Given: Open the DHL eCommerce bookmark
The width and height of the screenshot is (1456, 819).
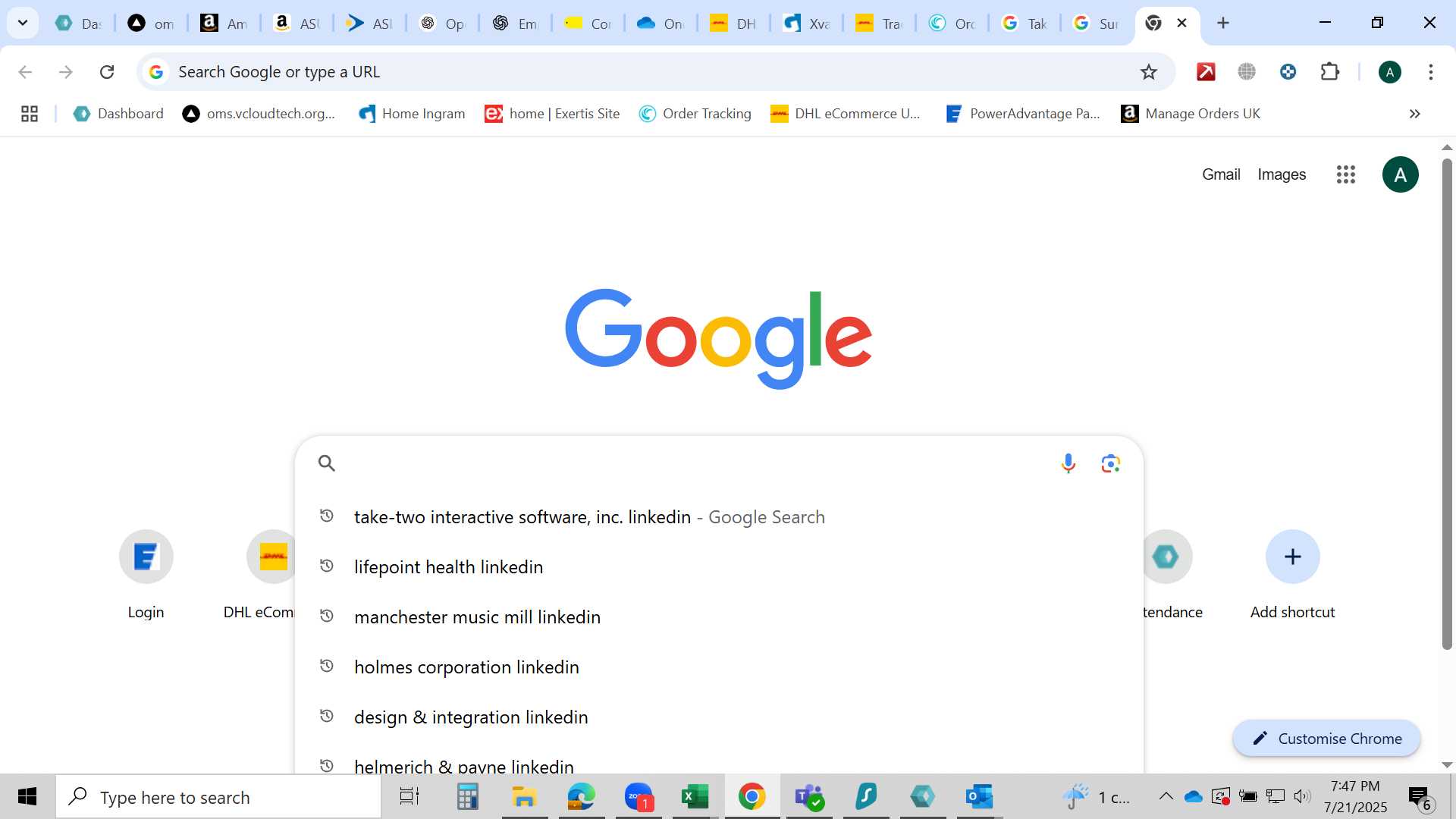Looking at the screenshot, I should click(845, 114).
